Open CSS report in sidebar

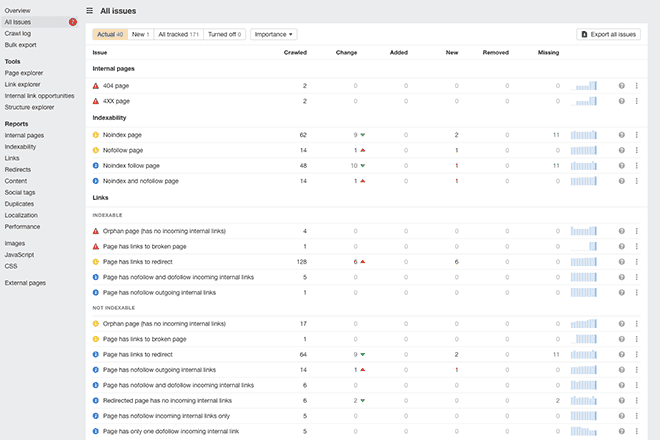11,266
